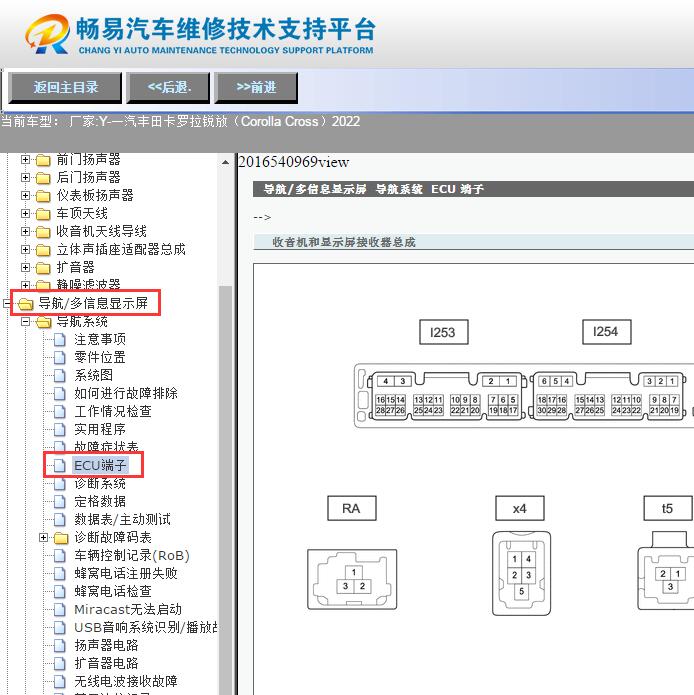
Task: Click the 零件位置 document icon
Action: [60, 358]
